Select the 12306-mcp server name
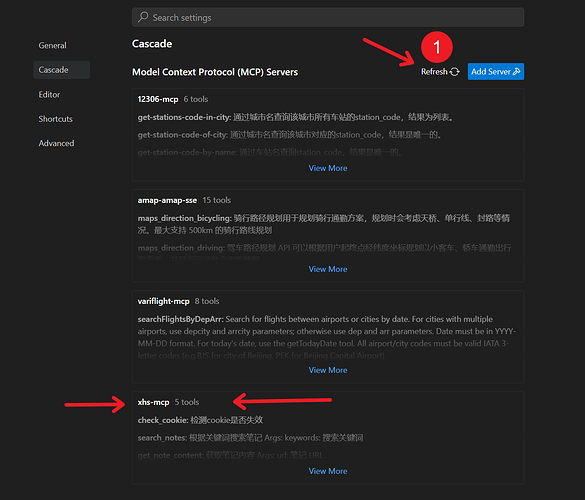The width and height of the screenshot is (585, 500). pyautogui.click(x=158, y=99)
